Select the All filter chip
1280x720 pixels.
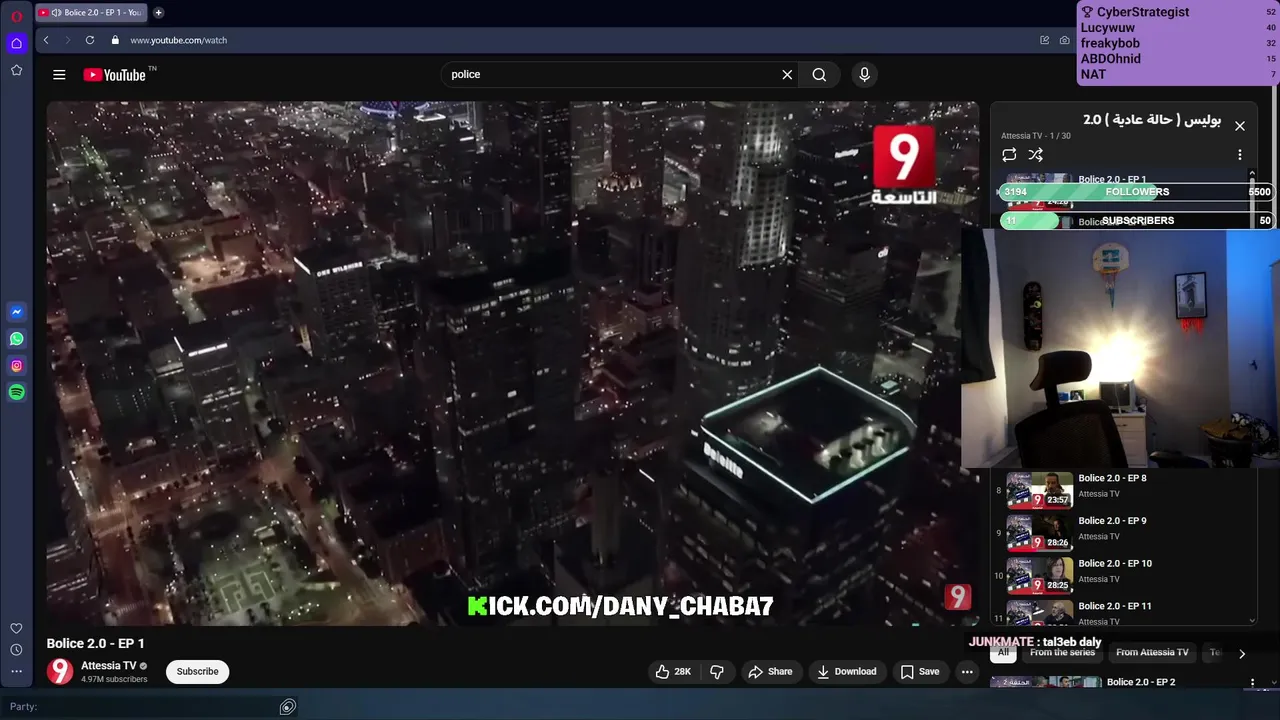(x=1003, y=653)
